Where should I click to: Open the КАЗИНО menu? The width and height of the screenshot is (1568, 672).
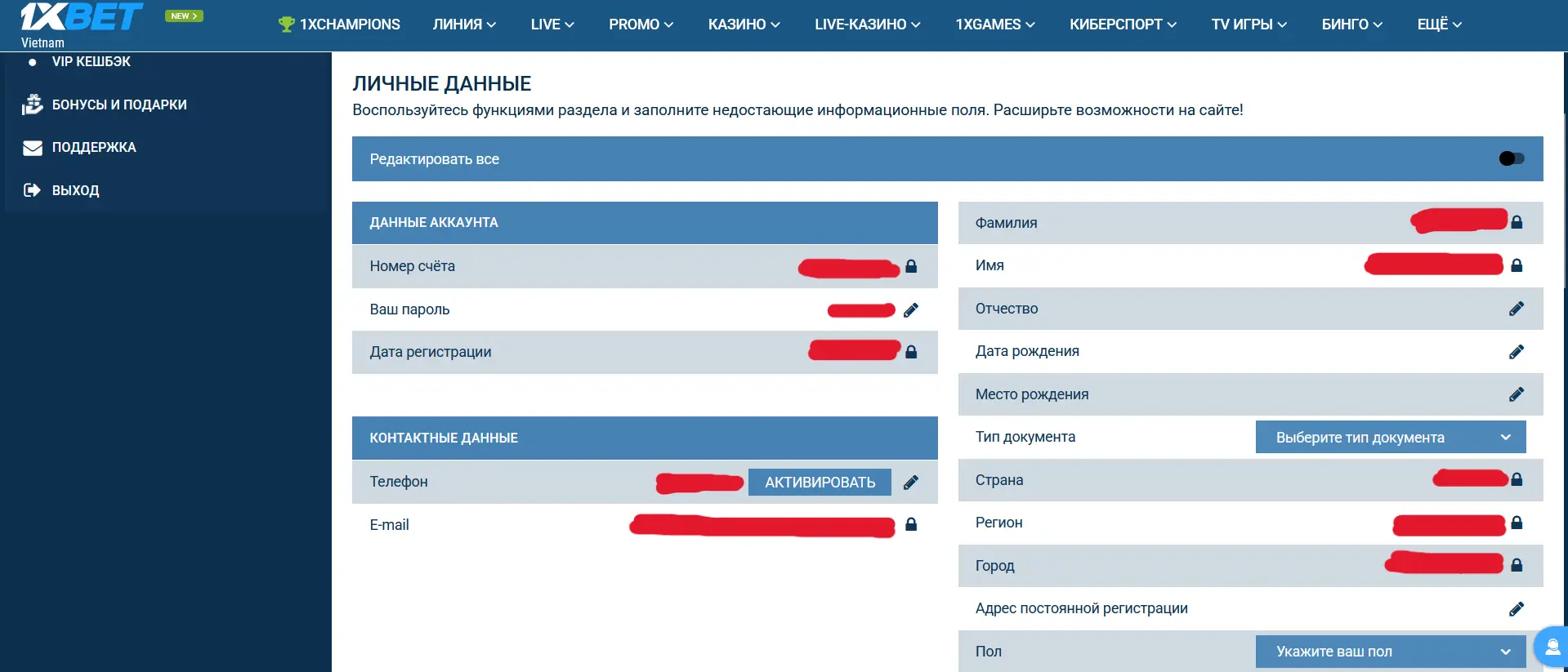744,24
